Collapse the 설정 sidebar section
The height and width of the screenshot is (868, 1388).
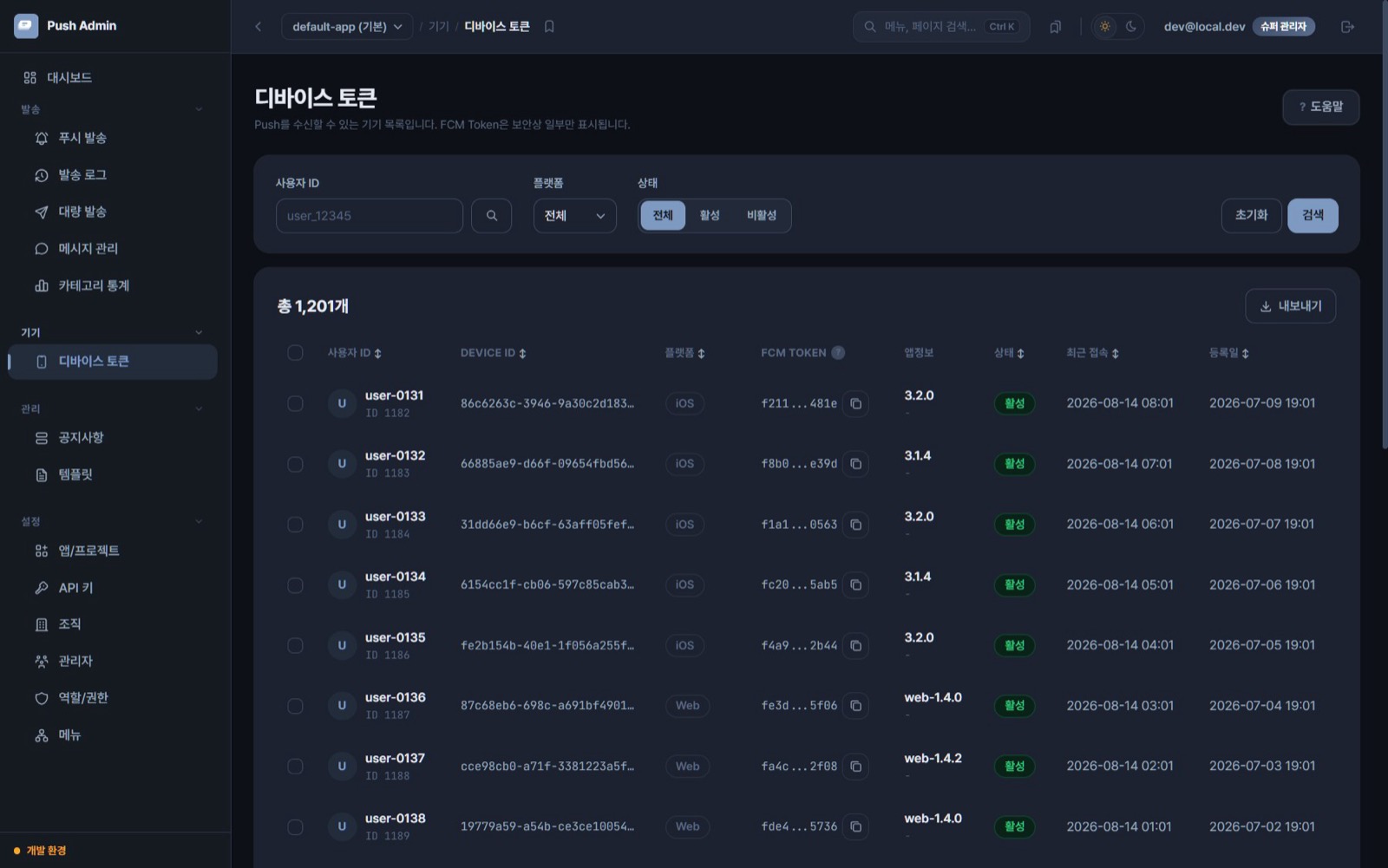tap(199, 521)
